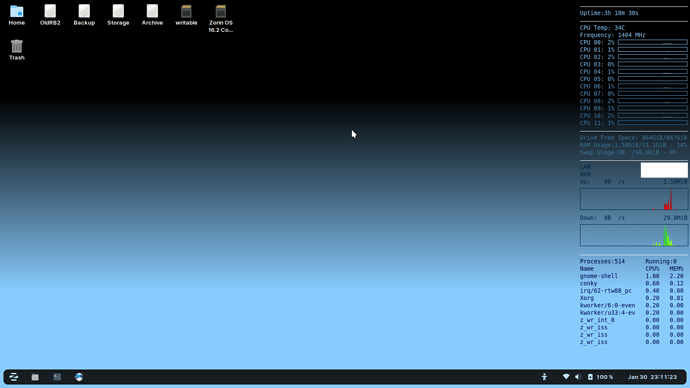Image resolution: width=690 pixels, height=388 pixels.
Task: Open the accessibility menu in the tray
Action: [x=544, y=377]
